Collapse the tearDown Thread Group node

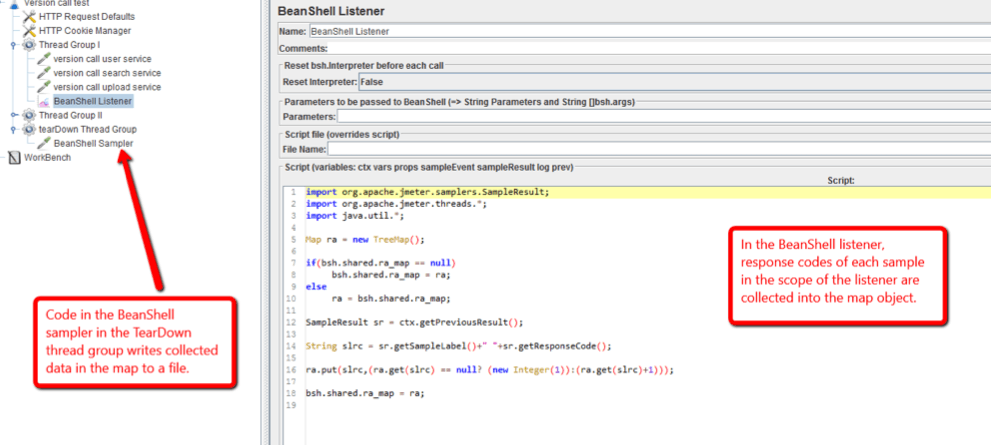[14, 130]
